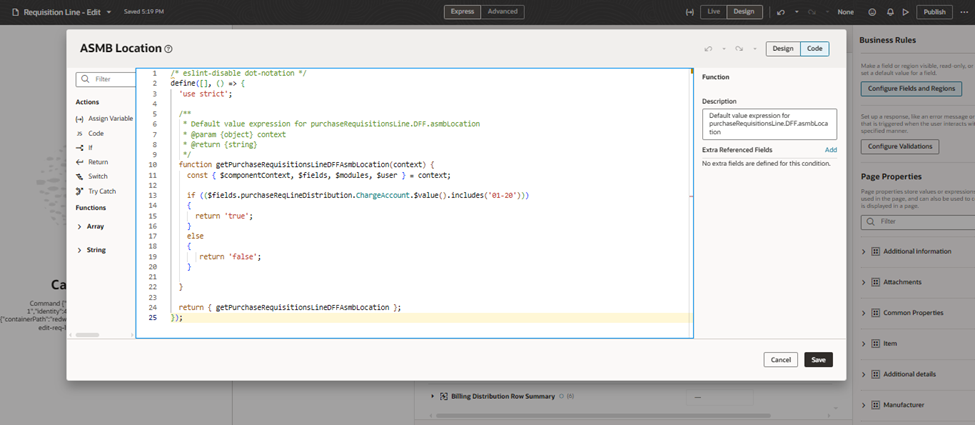The width and height of the screenshot is (975, 425).
Task: Expand the Array functions group
Action: tap(80, 227)
